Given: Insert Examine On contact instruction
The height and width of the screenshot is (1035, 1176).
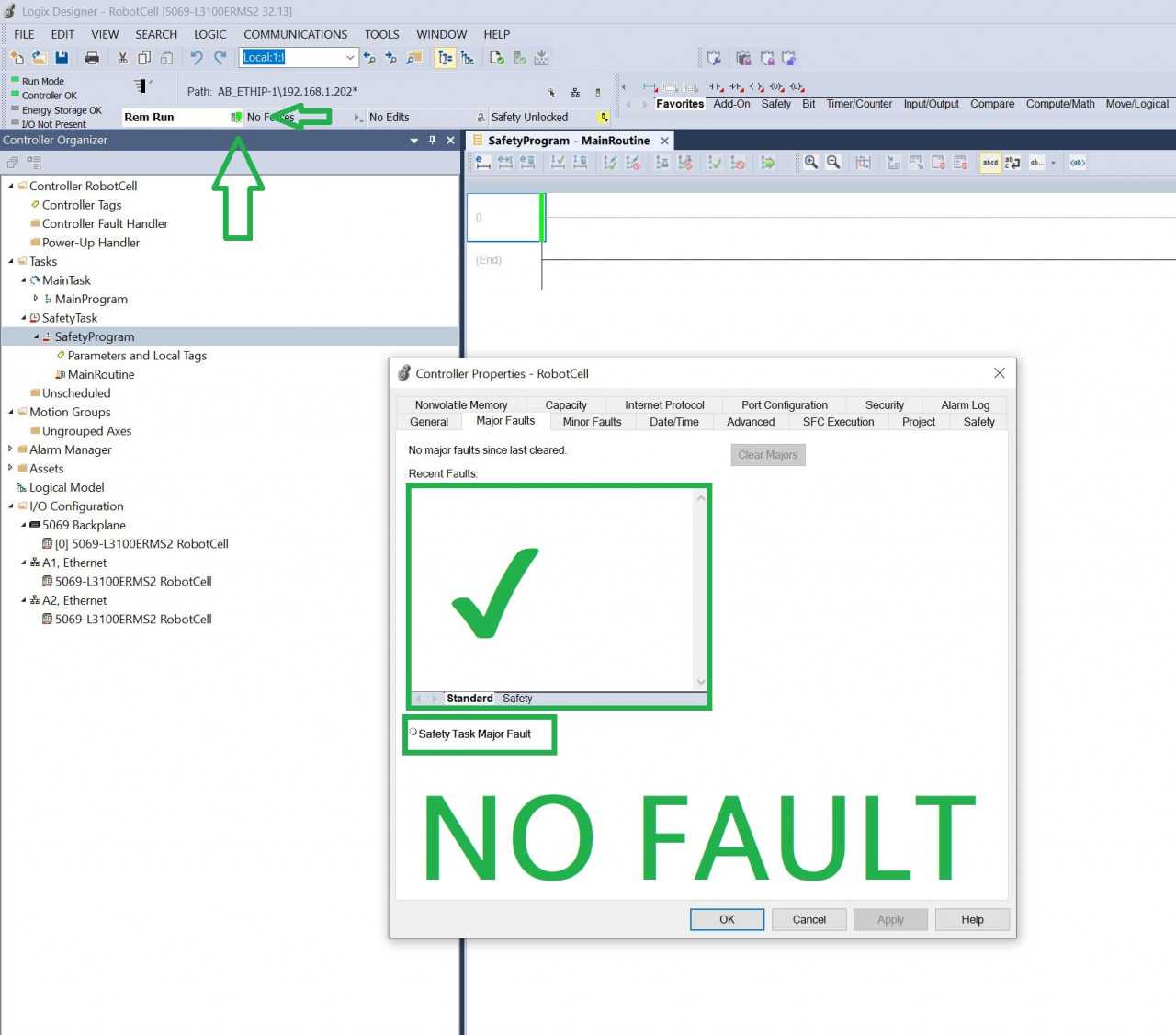Looking at the screenshot, I should 717,87.
